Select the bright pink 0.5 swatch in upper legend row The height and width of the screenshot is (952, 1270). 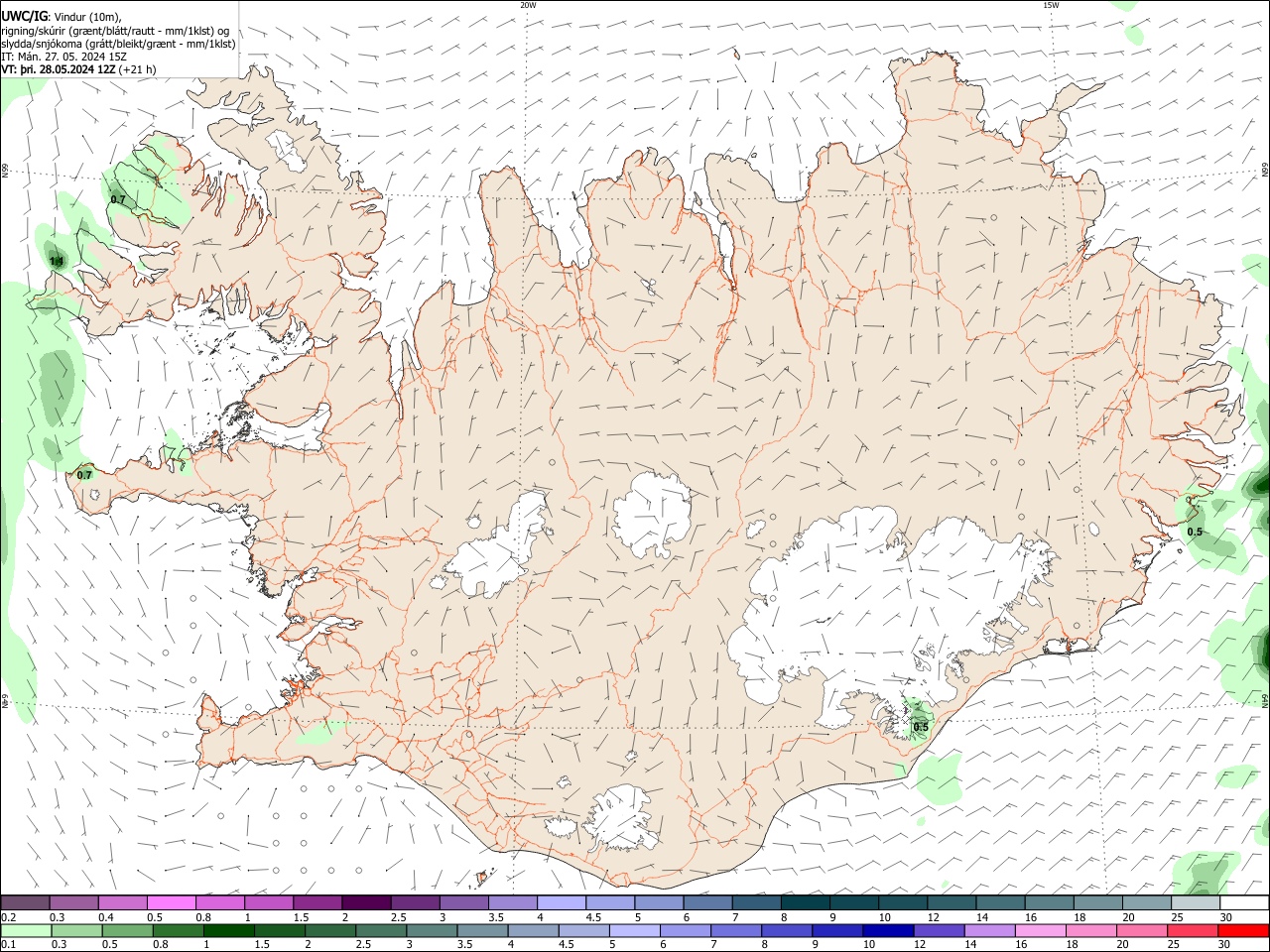(x=171, y=903)
